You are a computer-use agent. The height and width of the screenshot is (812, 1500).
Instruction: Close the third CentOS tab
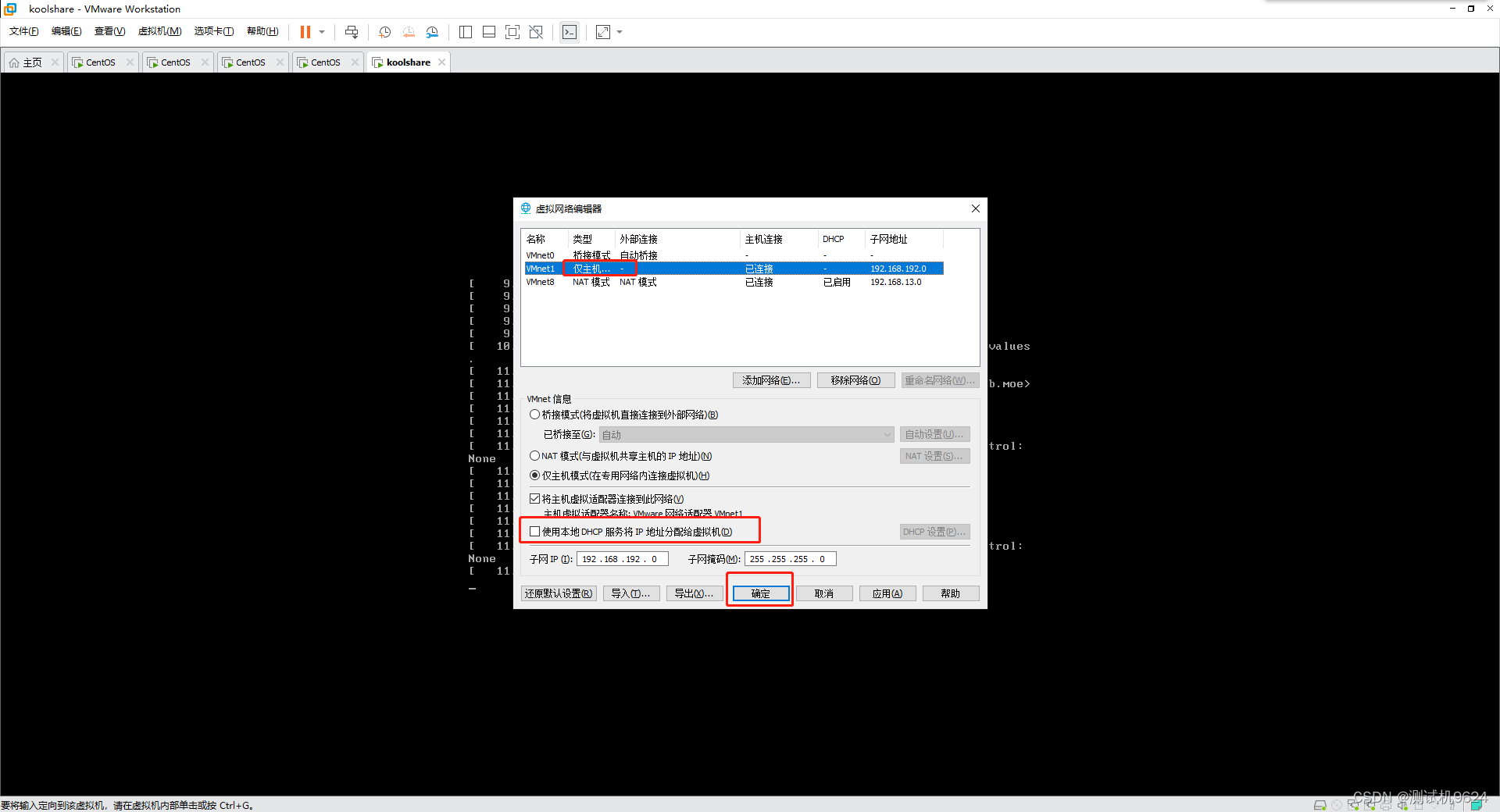(280, 62)
